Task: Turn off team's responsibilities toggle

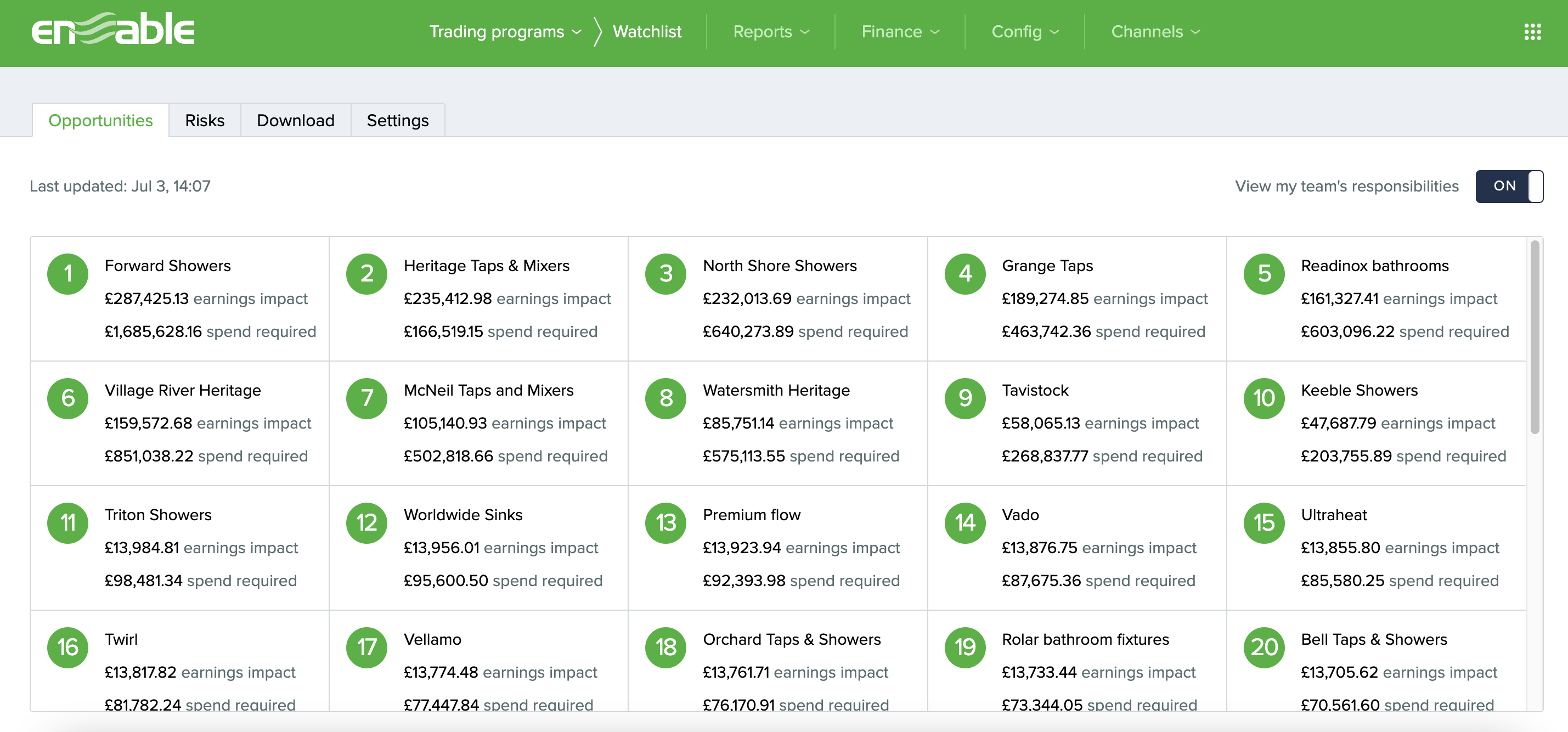Action: tap(1509, 187)
